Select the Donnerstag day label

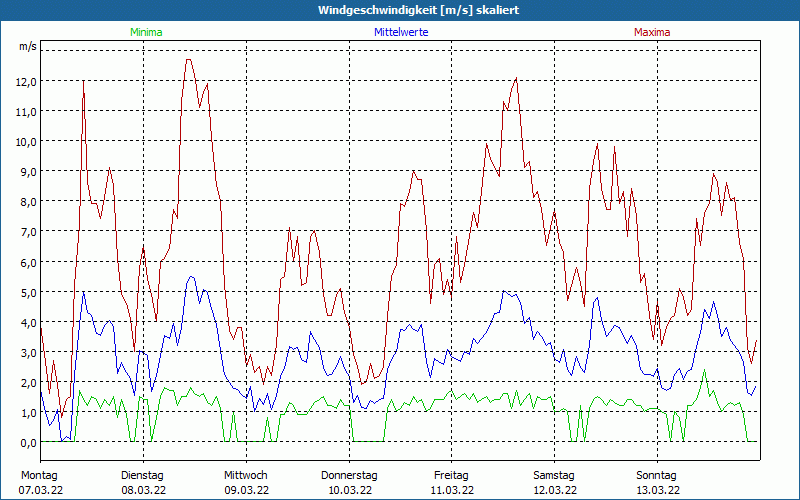[x=349, y=475]
